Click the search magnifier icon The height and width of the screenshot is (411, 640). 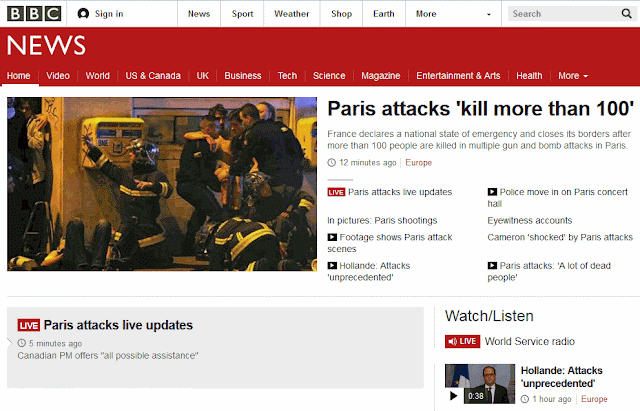(626, 13)
